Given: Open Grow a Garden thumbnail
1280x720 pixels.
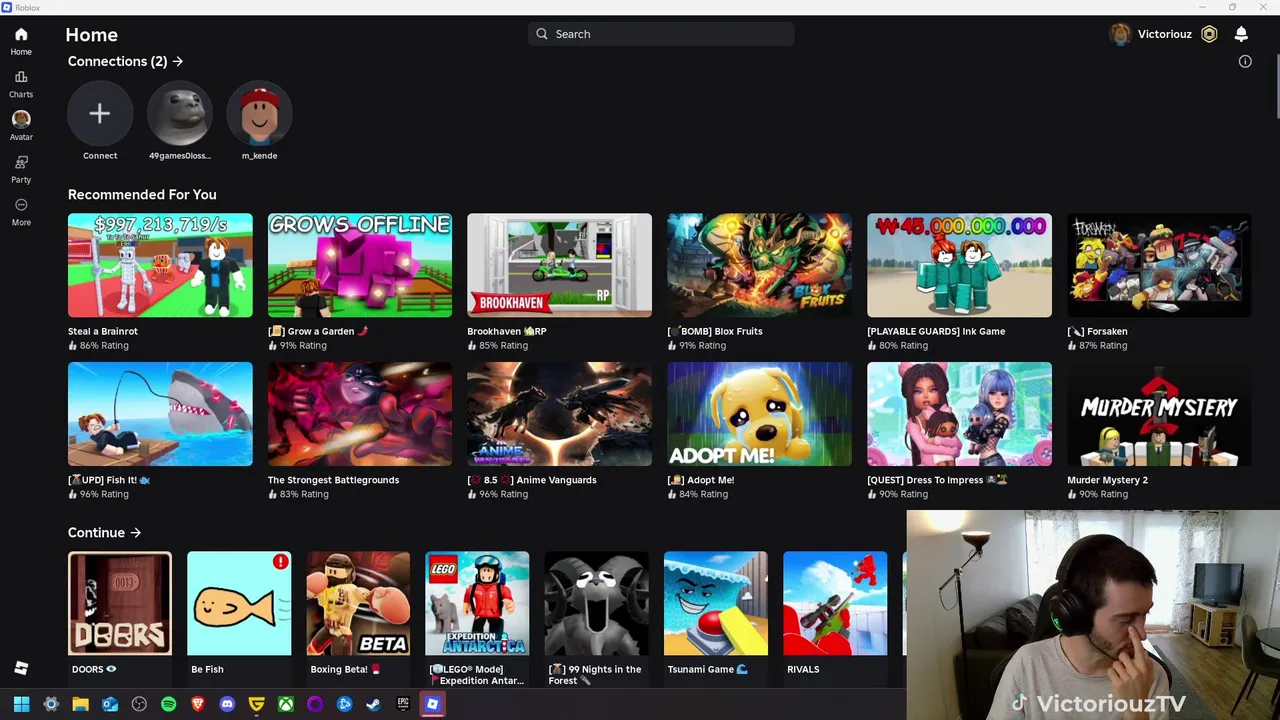Looking at the screenshot, I should 360,265.
